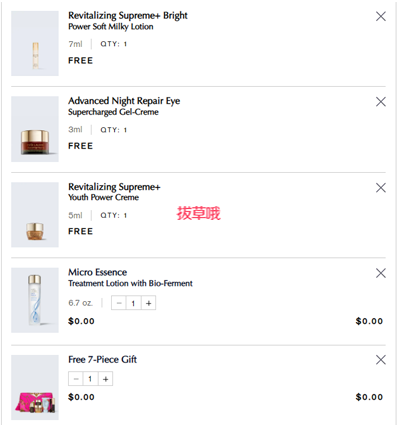Remove Advanced Night Repair Eye item
Viewport: 397px width, 426px height.
click(x=381, y=102)
